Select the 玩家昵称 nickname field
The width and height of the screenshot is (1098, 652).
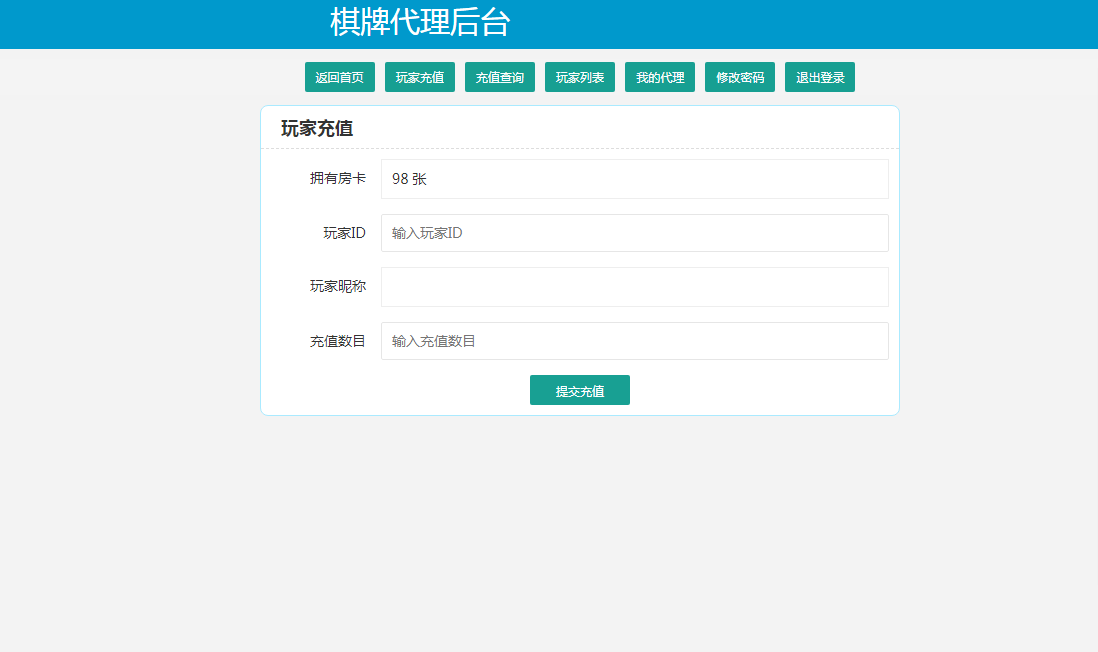(x=634, y=286)
